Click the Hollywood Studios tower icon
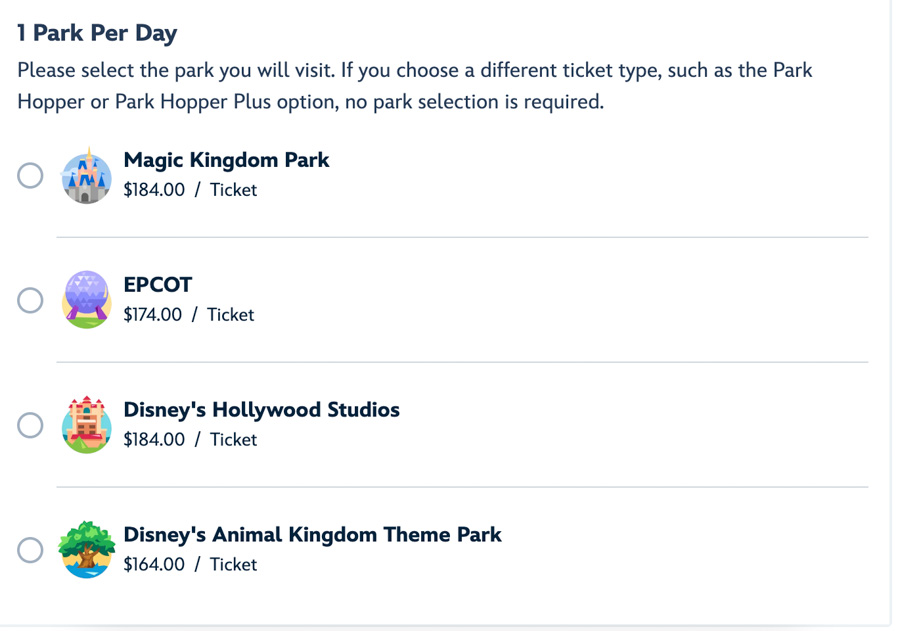This screenshot has width=900, height=631. pyautogui.click(x=86, y=425)
